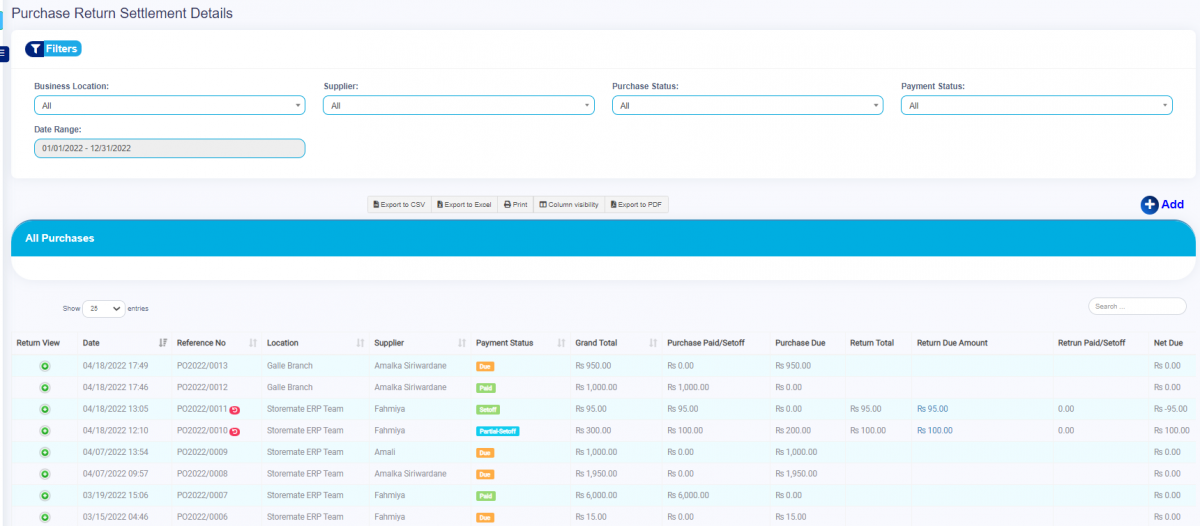Viewport: 1200px width, 526px height.
Task: Open the sidebar menu hamburger icon
Action: tap(4, 53)
